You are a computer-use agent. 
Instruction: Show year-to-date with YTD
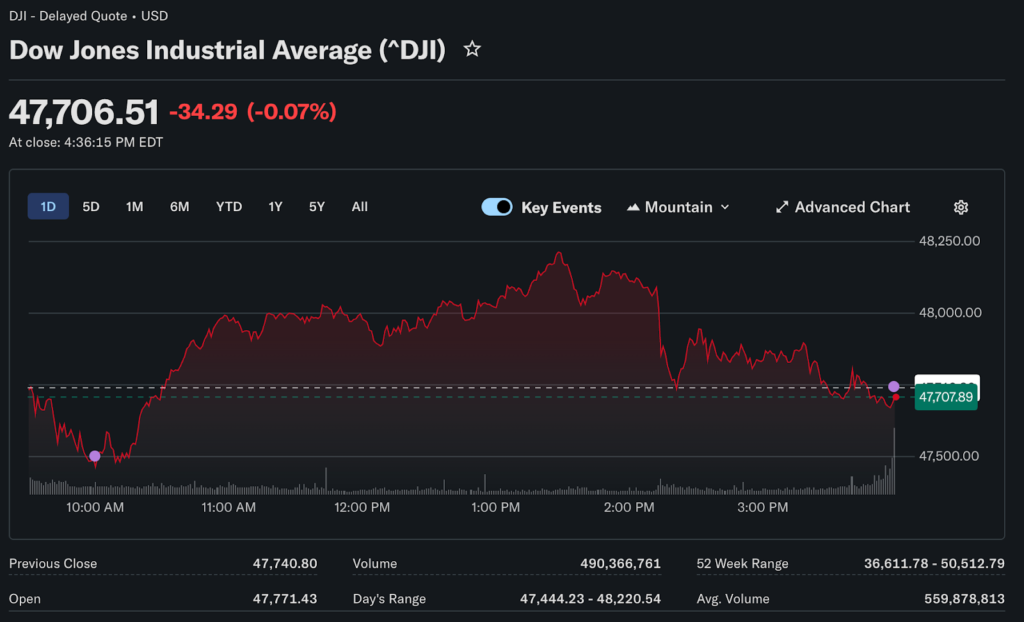(229, 207)
